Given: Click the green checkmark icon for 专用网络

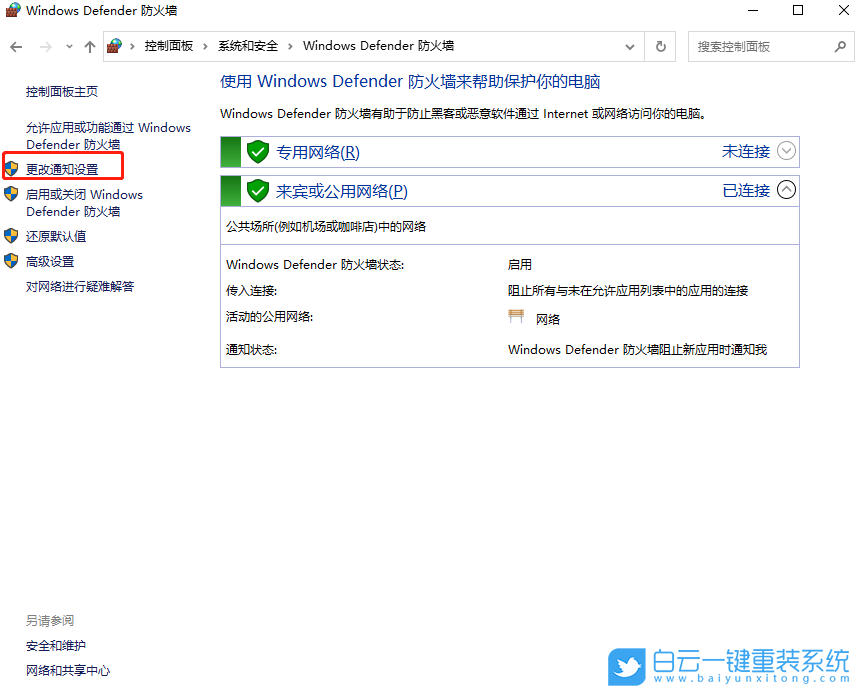Looking at the screenshot, I should 258,151.
